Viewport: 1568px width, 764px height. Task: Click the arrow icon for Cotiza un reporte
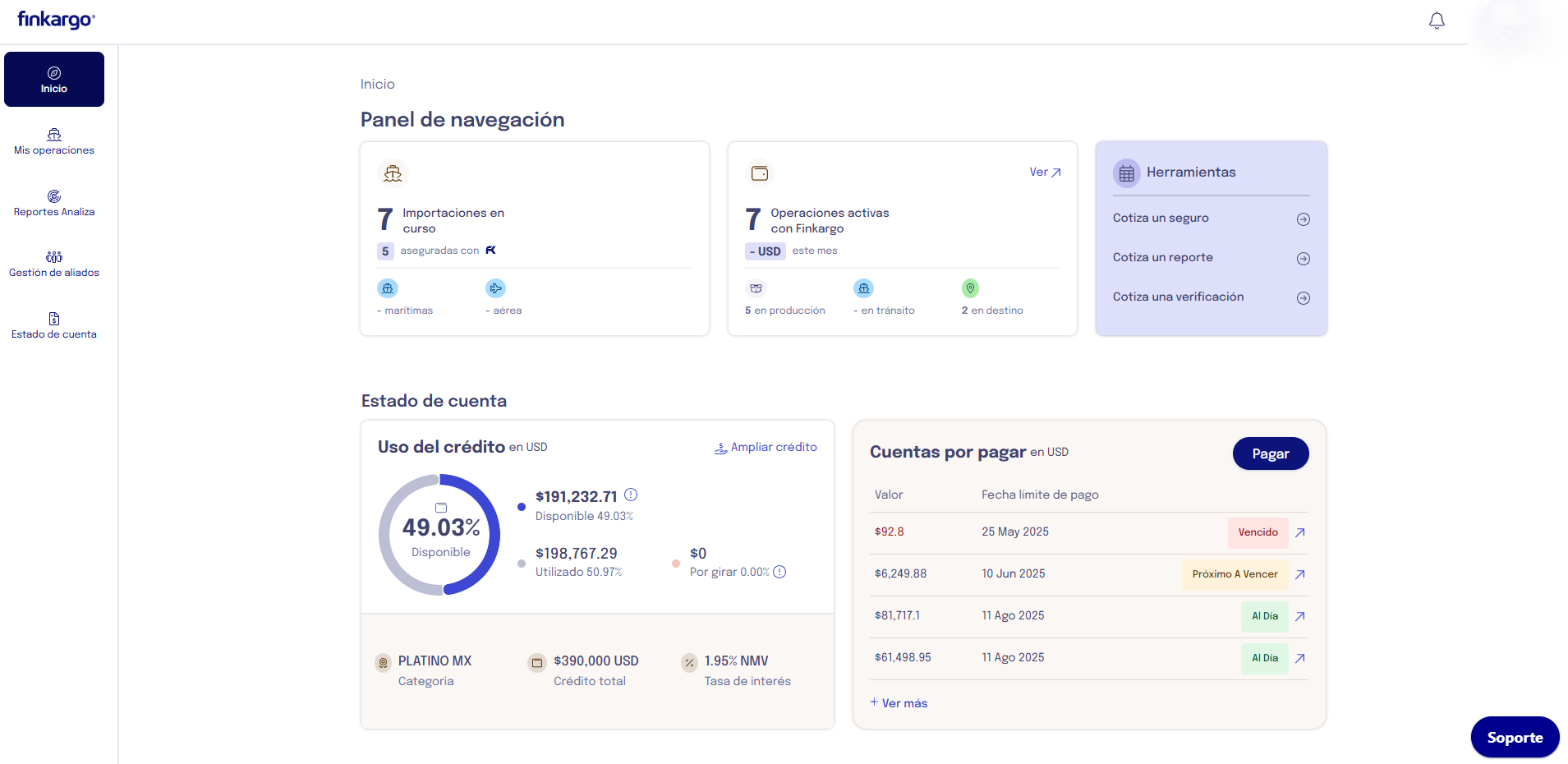1303,259
